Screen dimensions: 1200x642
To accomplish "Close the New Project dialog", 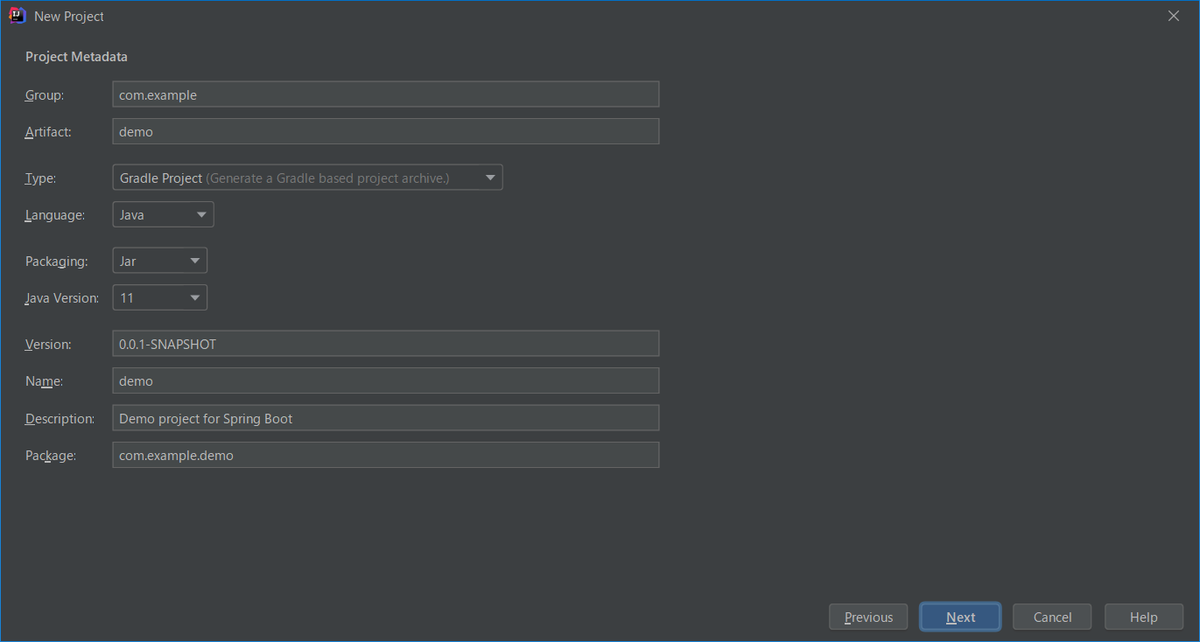I will click(x=1174, y=16).
